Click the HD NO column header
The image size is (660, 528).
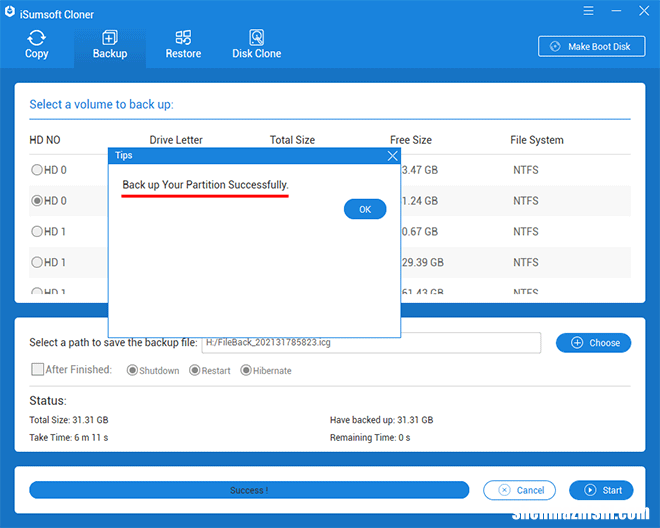pos(45,140)
